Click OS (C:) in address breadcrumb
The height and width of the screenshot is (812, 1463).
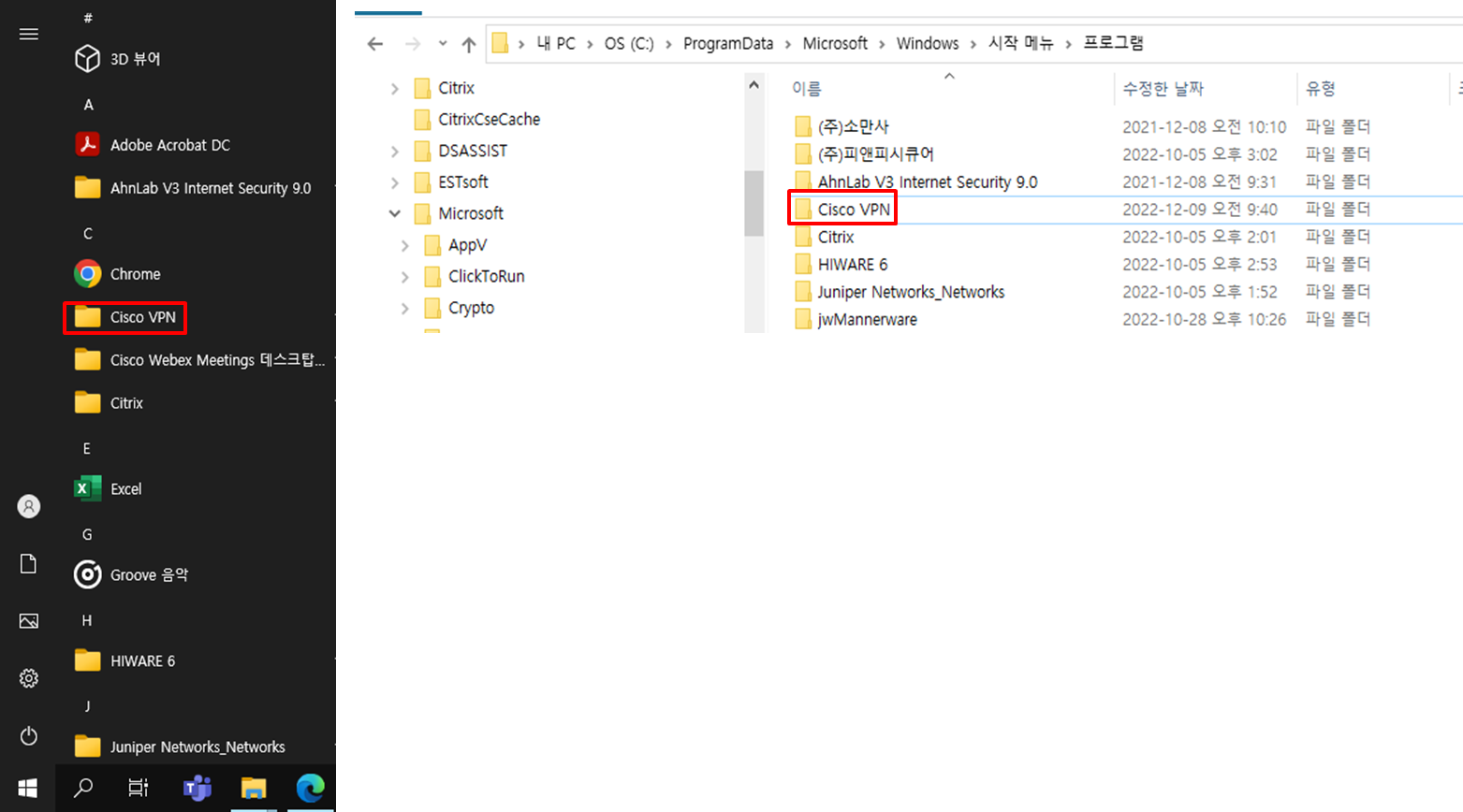(629, 44)
